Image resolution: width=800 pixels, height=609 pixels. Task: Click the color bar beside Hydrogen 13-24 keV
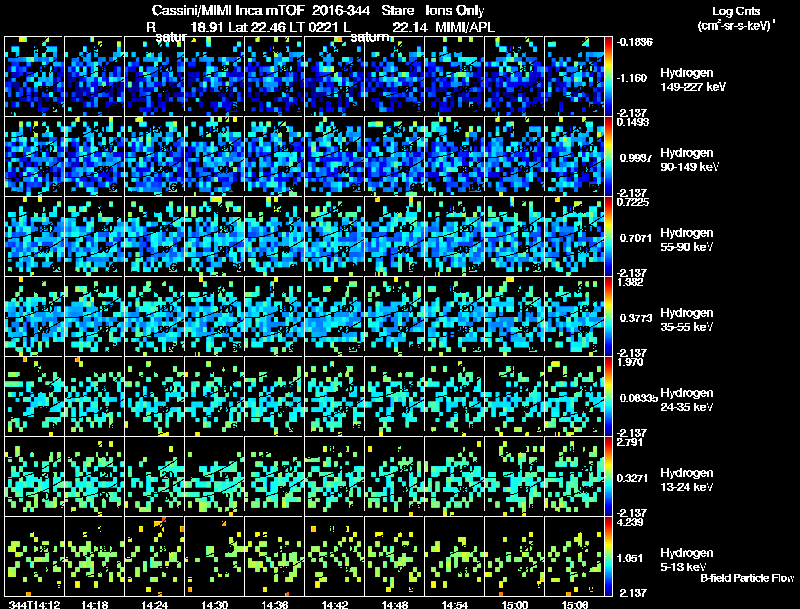pos(608,476)
